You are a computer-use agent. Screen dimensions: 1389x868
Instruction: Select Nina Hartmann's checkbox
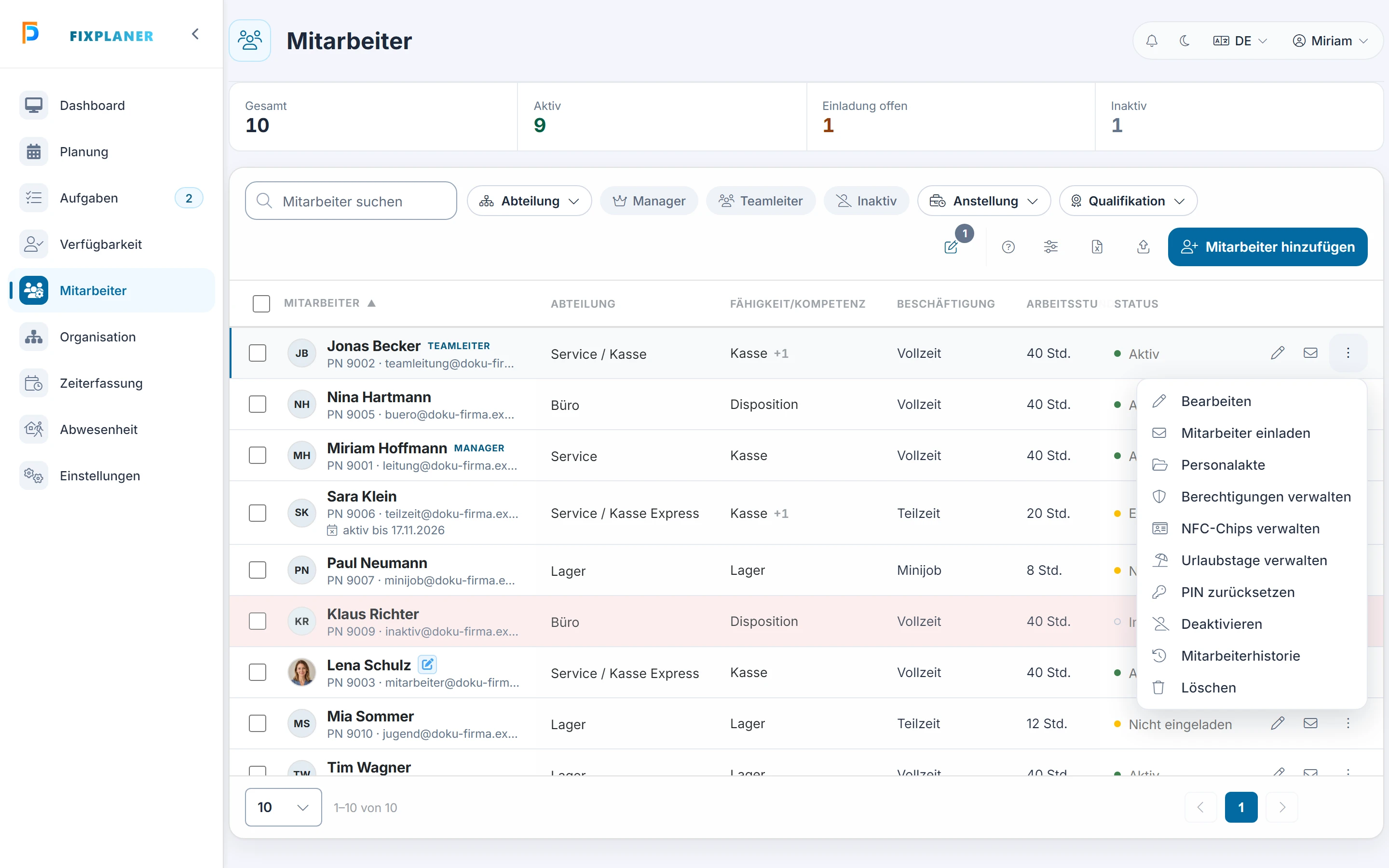click(258, 404)
